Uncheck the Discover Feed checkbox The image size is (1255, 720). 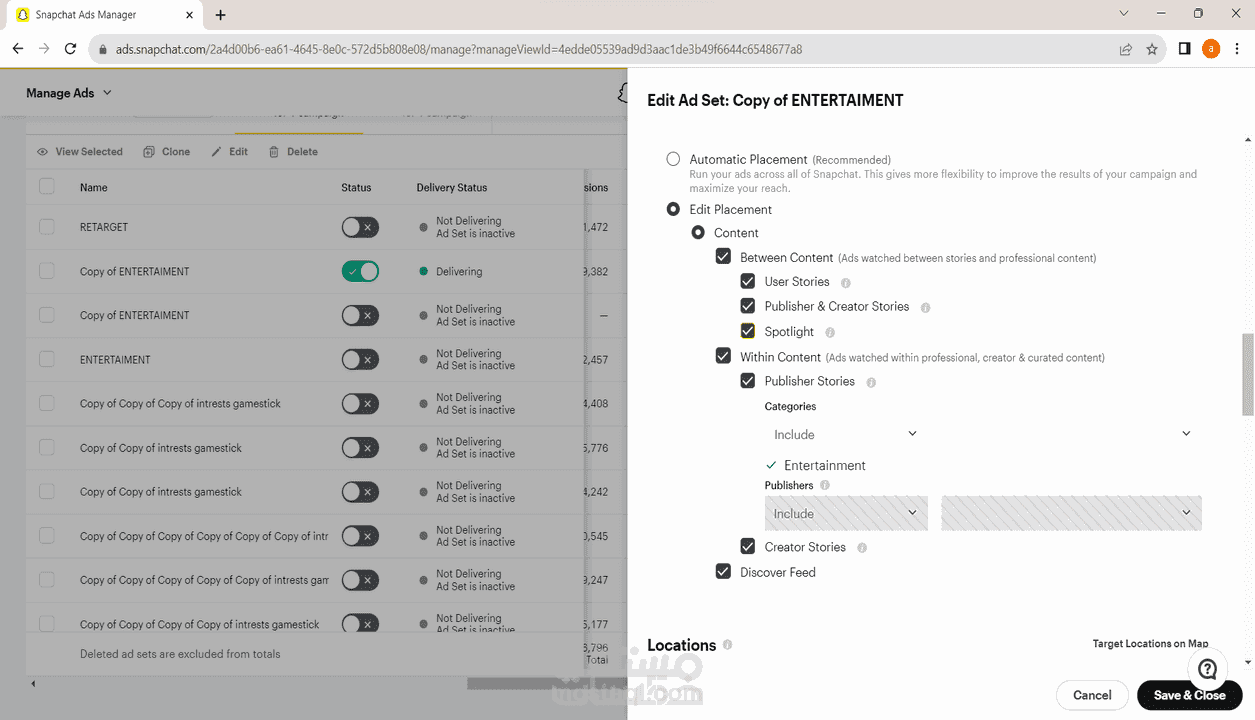(723, 572)
